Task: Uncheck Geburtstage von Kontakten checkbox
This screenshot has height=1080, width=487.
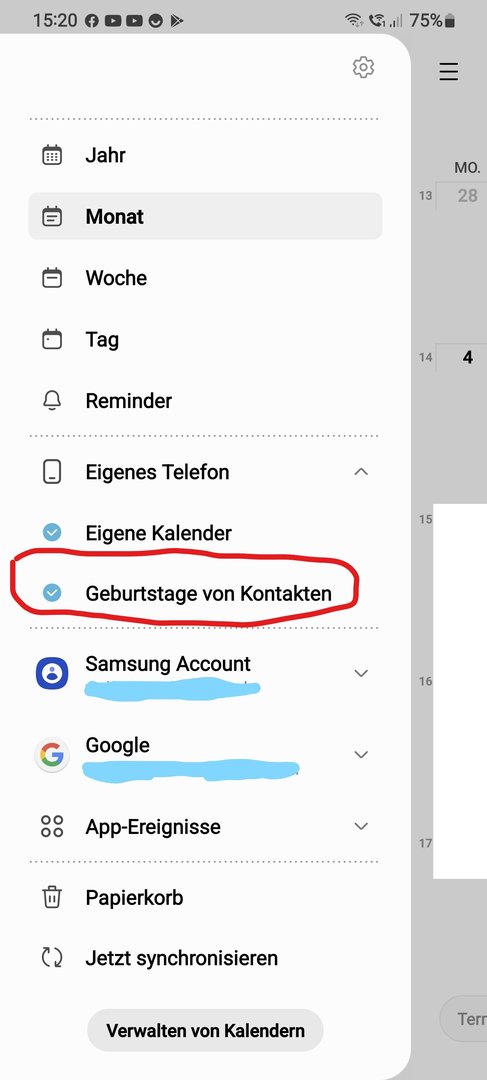Action: [52, 592]
